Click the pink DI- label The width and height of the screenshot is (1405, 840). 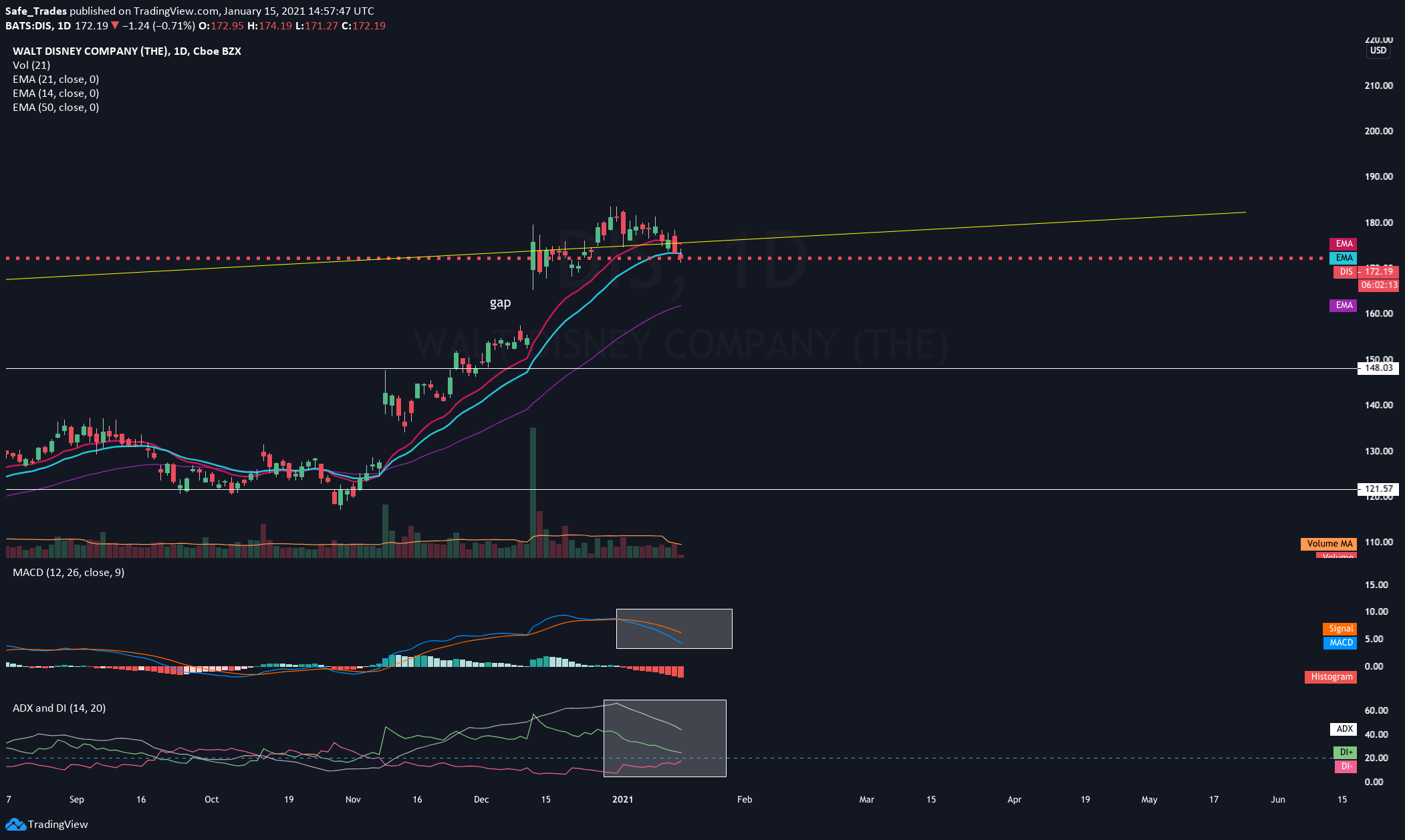[x=1345, y=766]
